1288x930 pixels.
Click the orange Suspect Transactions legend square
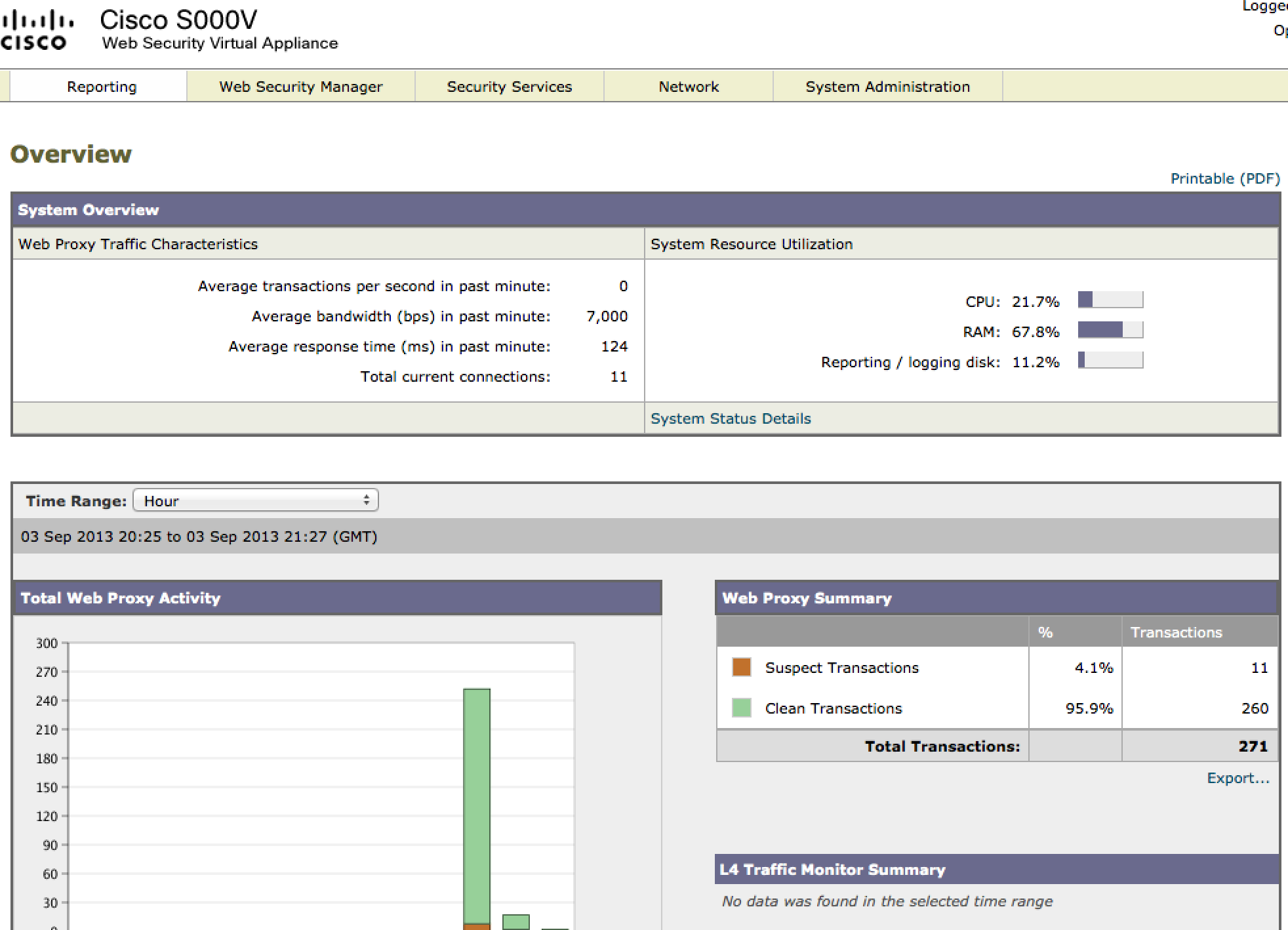(x=740, y=668)
